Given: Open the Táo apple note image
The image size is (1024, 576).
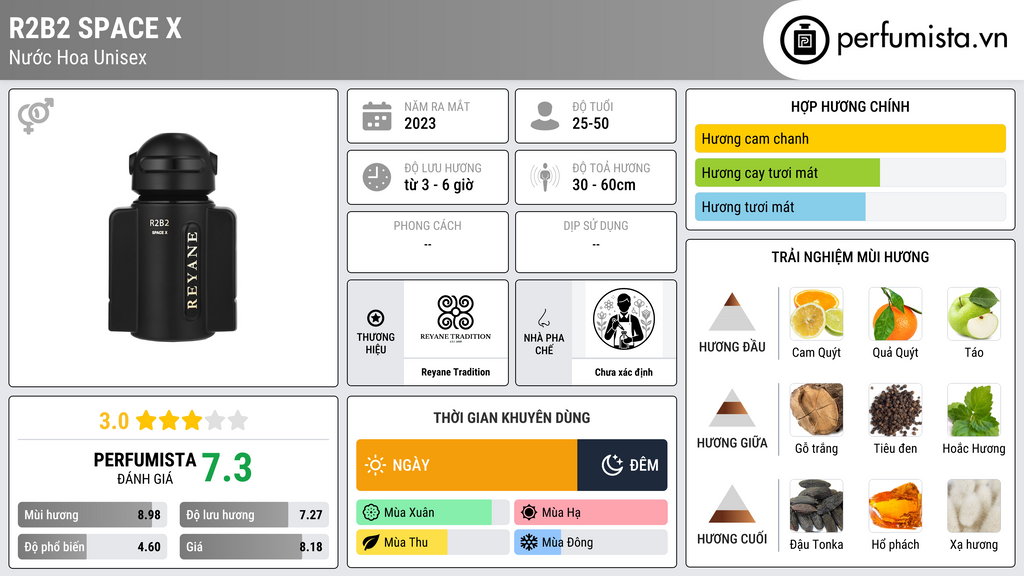Looking at the screenshot, I should coord(974,313).
